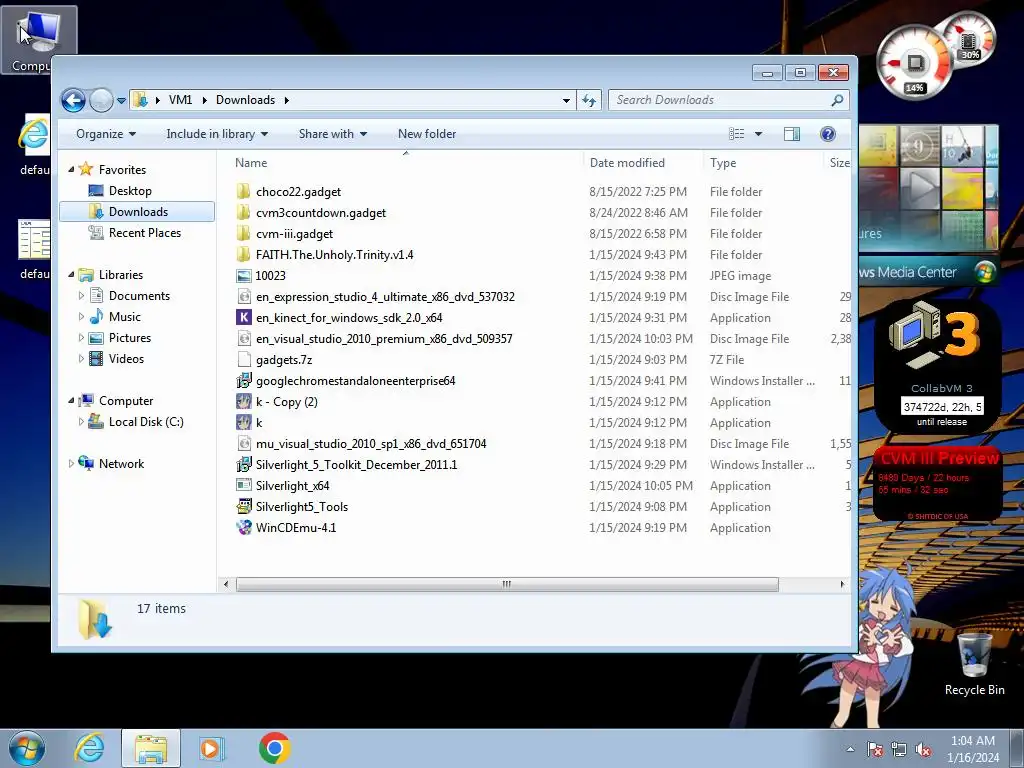Select the gadgets.7z file icon
Image resolution: width=1024 pixels, height=768 pixels.
[244, 359]
